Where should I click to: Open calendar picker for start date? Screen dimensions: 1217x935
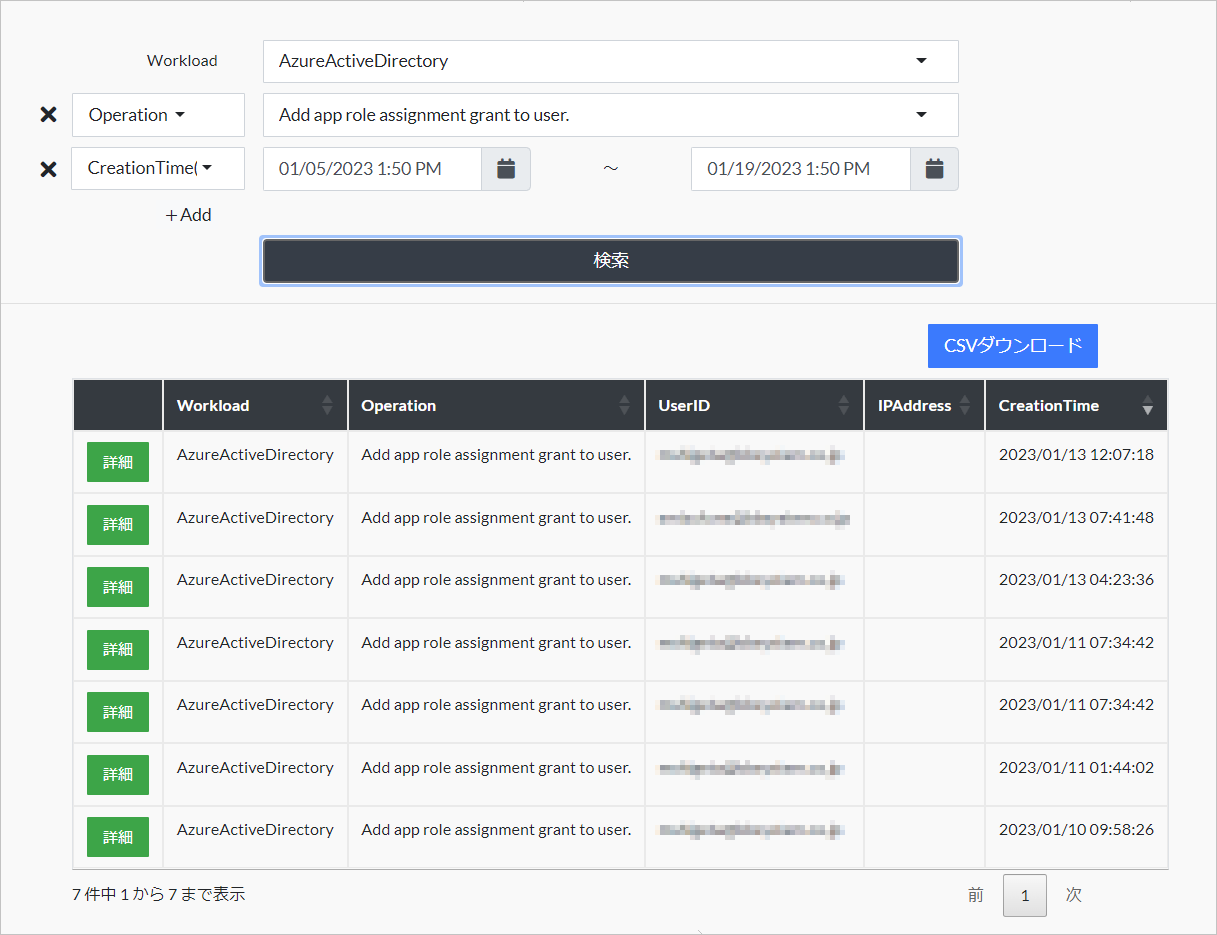point(506,169)
